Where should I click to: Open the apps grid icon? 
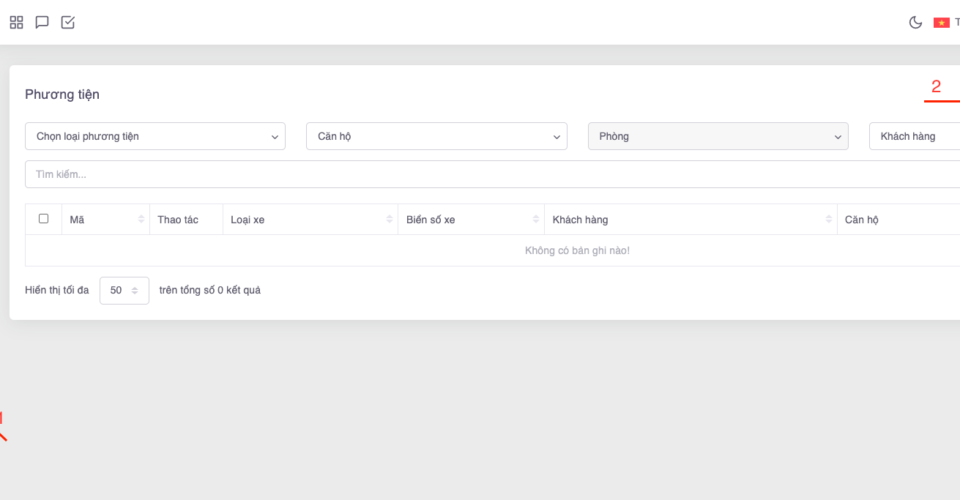[16, 22]
